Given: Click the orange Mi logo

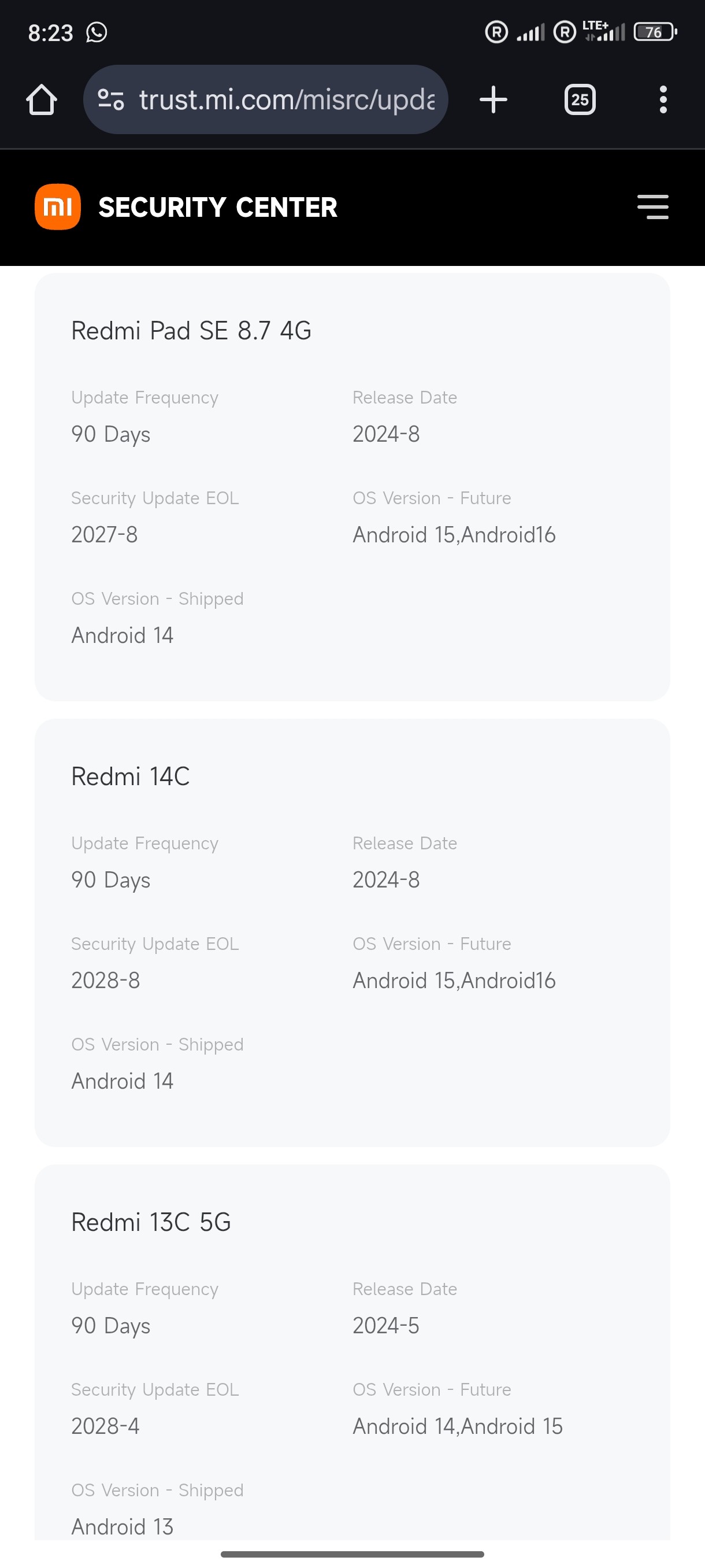Looking at the screenshot, I should [x=58, y=207].
